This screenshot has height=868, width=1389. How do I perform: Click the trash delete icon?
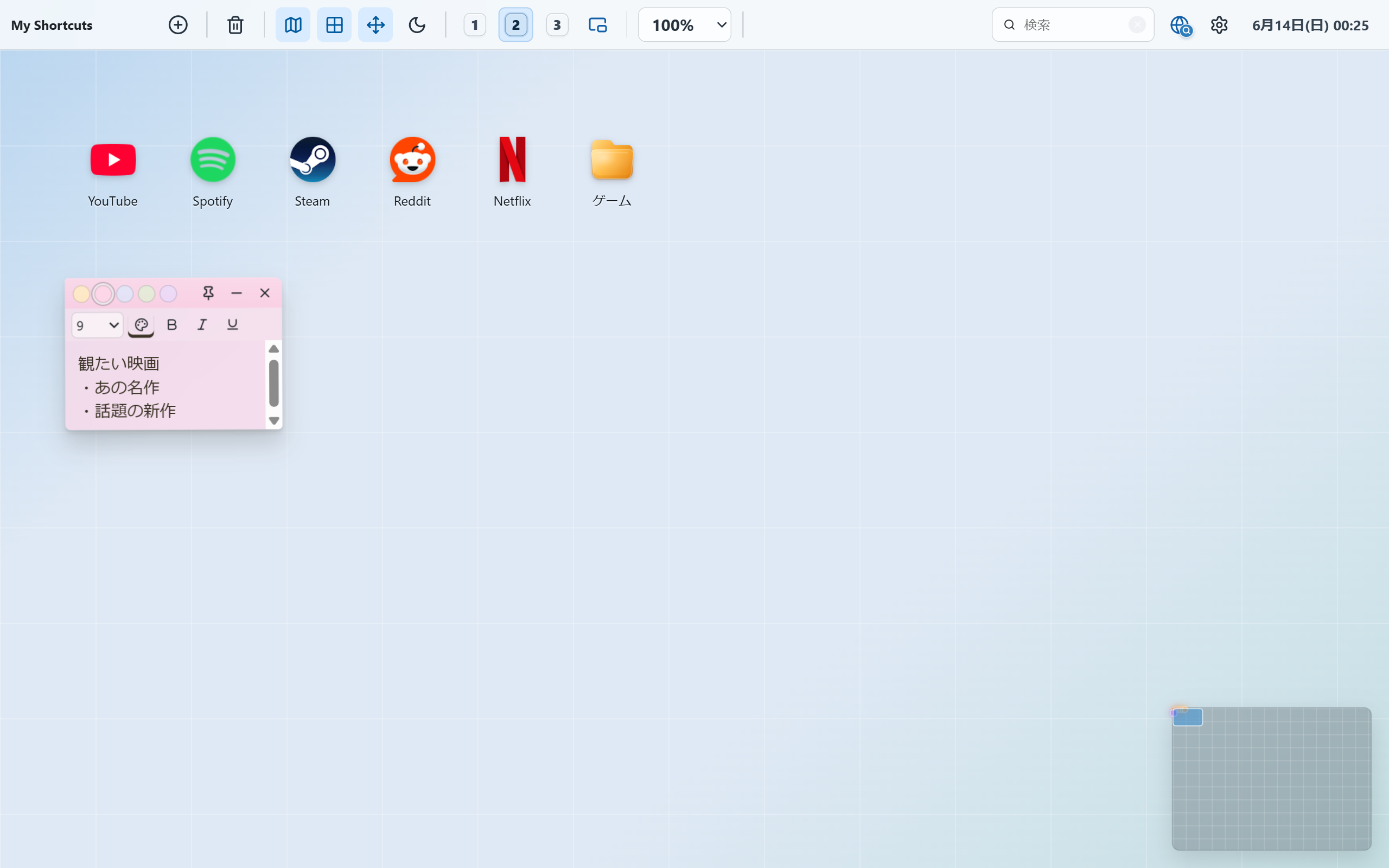(235, 25)
